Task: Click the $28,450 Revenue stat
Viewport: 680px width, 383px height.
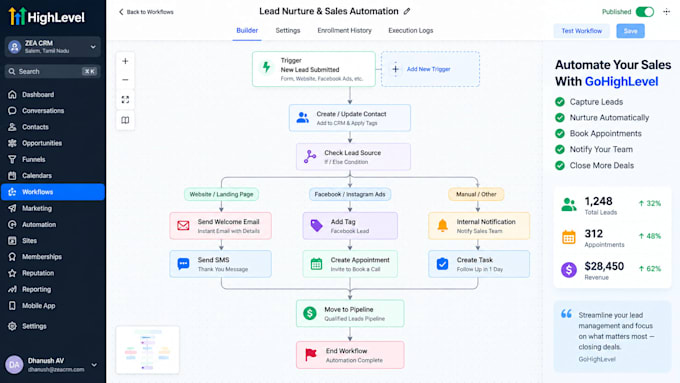Action: (612, 271)
